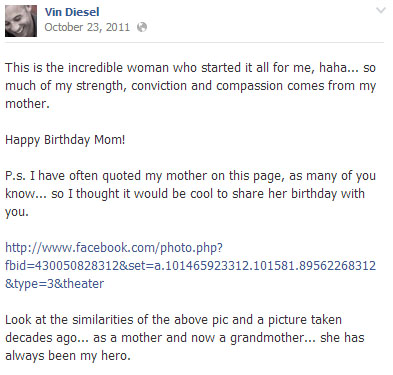Click the divider line below the post header
The height and width of the screenshot is (375, 393).
(194, 42)
